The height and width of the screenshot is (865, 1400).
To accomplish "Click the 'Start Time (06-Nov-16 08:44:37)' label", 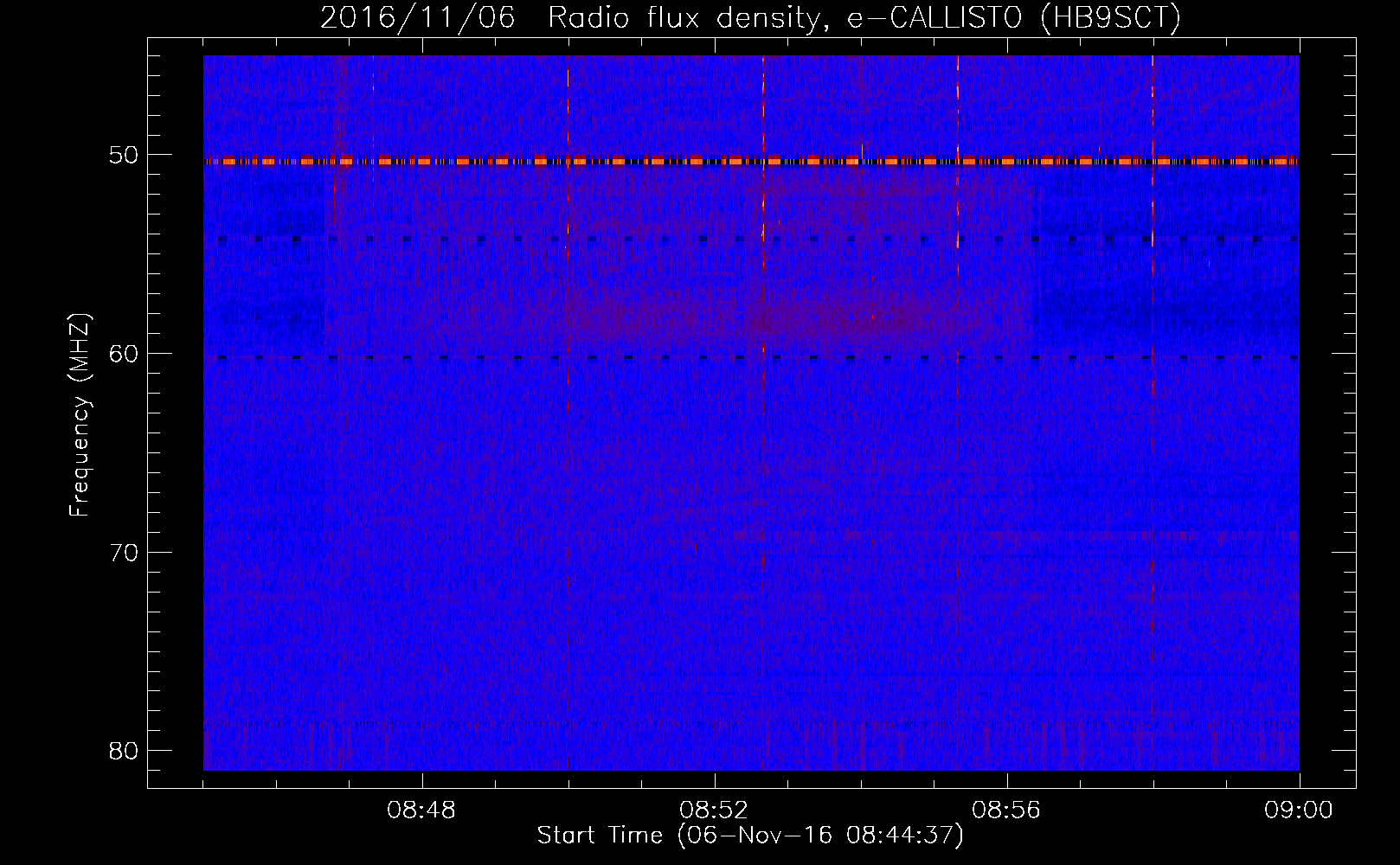I will (x=750, y=836).
